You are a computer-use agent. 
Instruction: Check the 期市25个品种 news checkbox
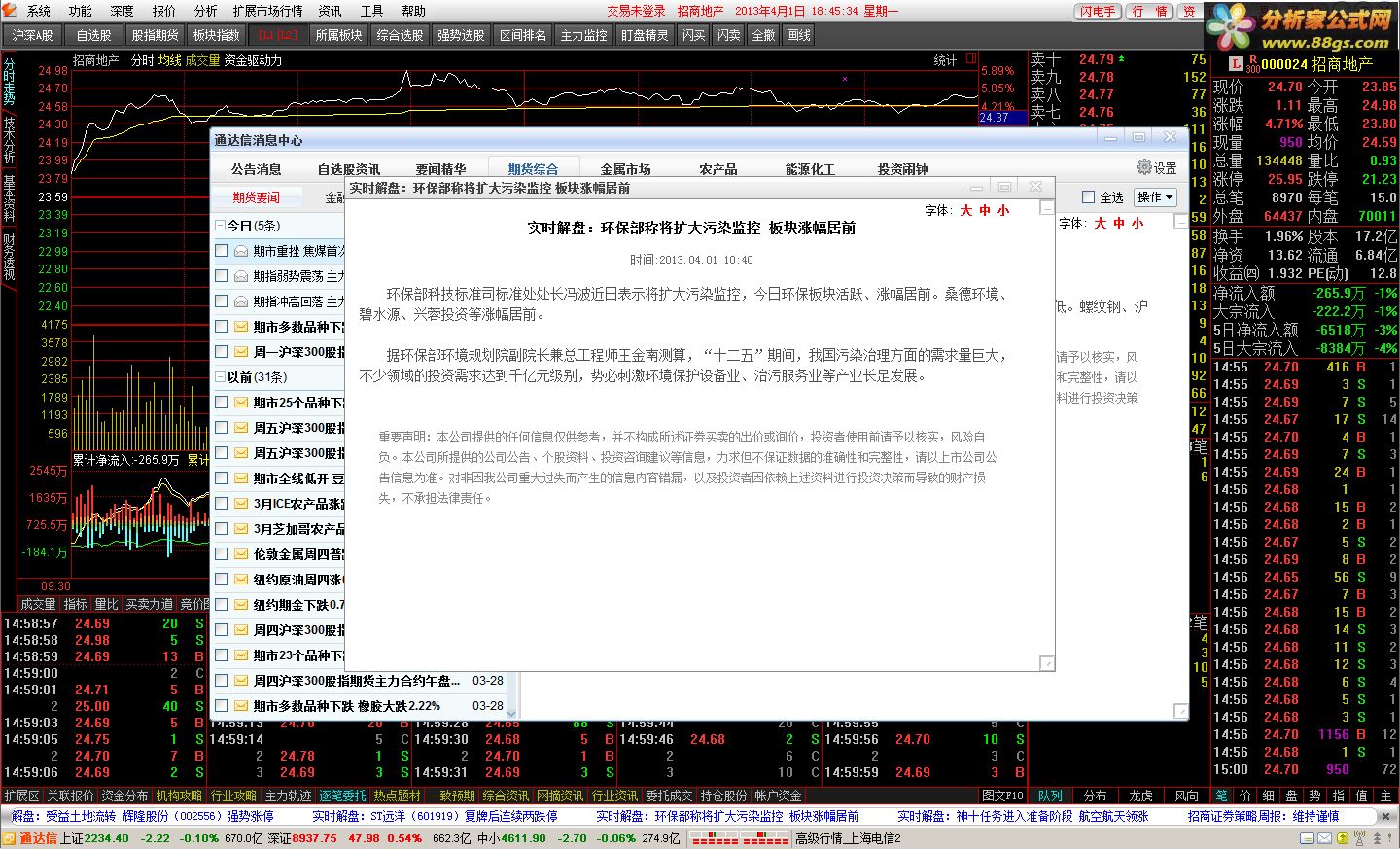pos(222,403)
